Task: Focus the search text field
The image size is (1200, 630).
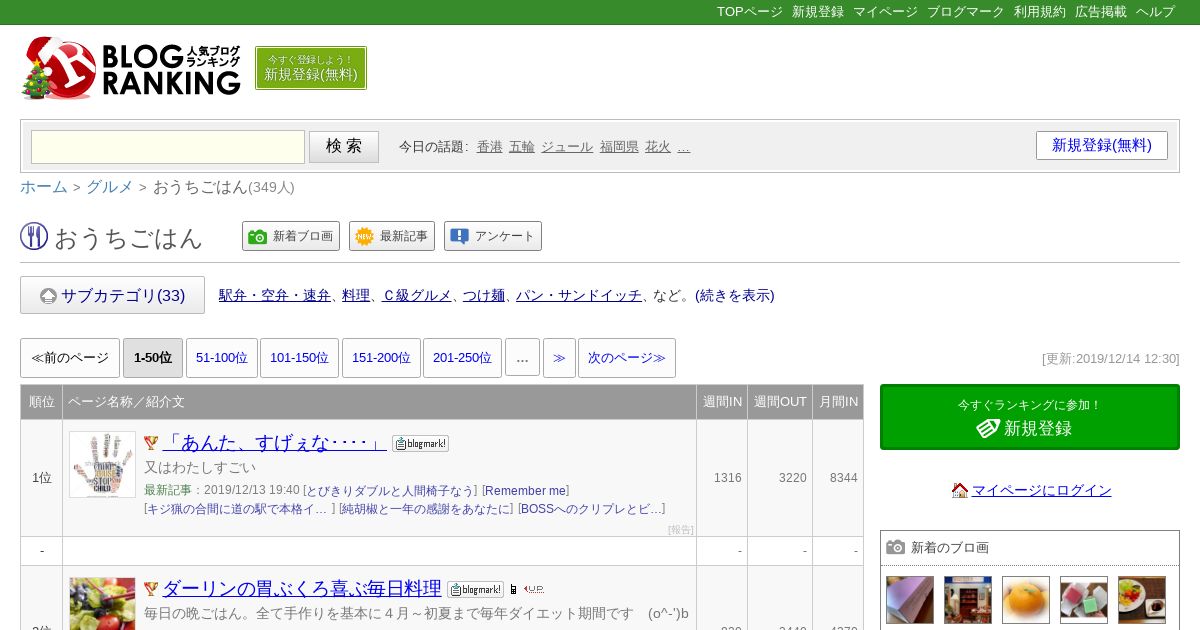Action: pyautogui.click(x=168, y=147)
